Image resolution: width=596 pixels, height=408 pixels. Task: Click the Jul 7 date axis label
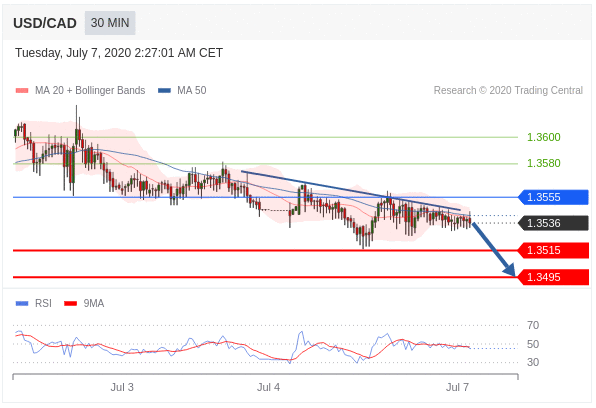pos(457,387)
